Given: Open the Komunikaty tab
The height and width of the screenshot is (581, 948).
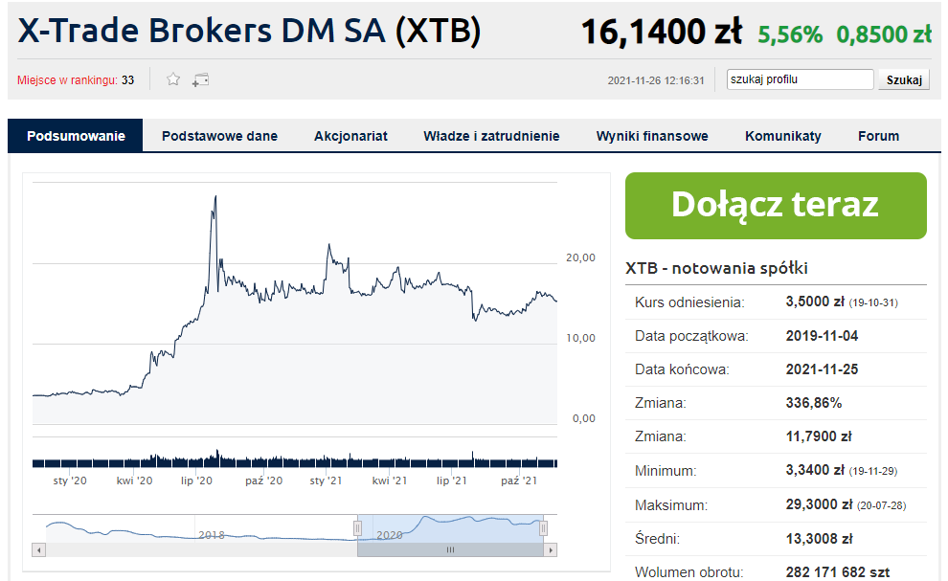Looking at the screenshot, I should (x=783, y=136).
